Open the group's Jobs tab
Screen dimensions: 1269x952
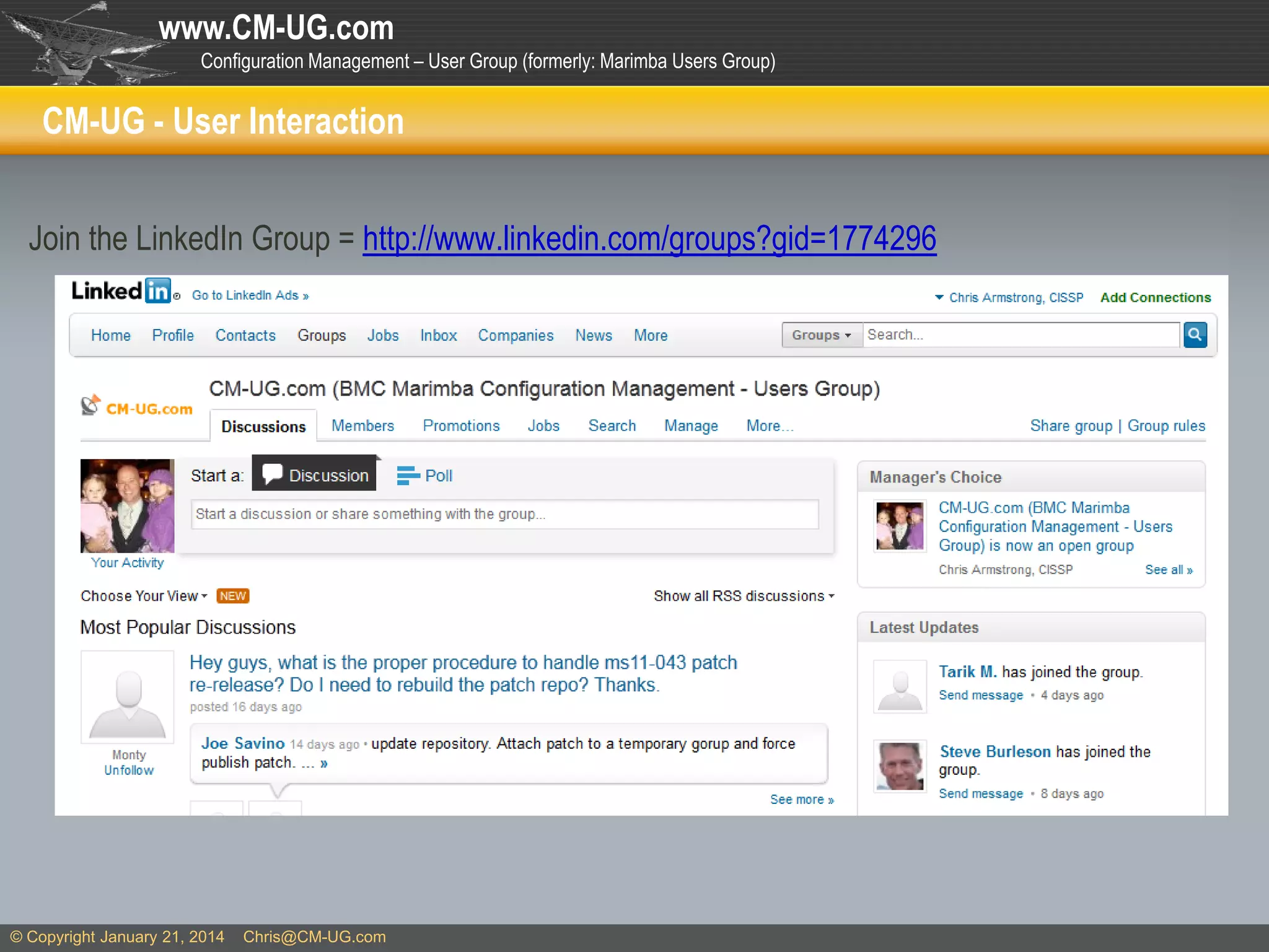click(x=543, y=426)
